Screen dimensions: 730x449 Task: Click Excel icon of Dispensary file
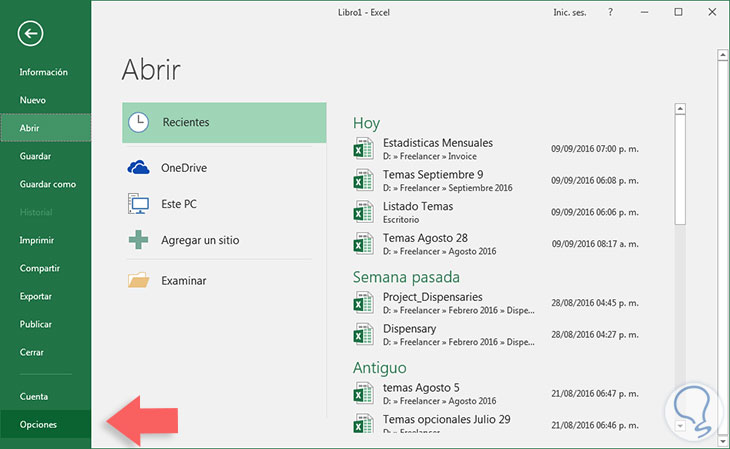coord(363,334)
